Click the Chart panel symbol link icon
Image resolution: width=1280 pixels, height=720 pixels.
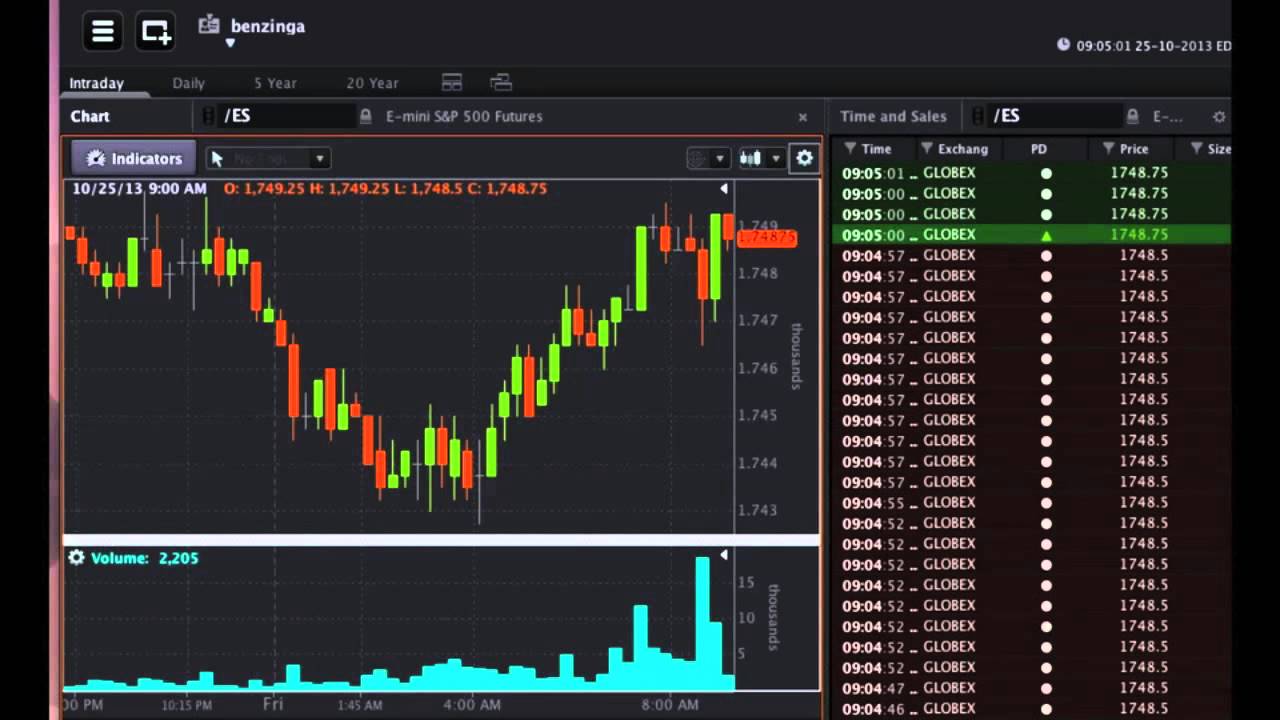(208, 116)
